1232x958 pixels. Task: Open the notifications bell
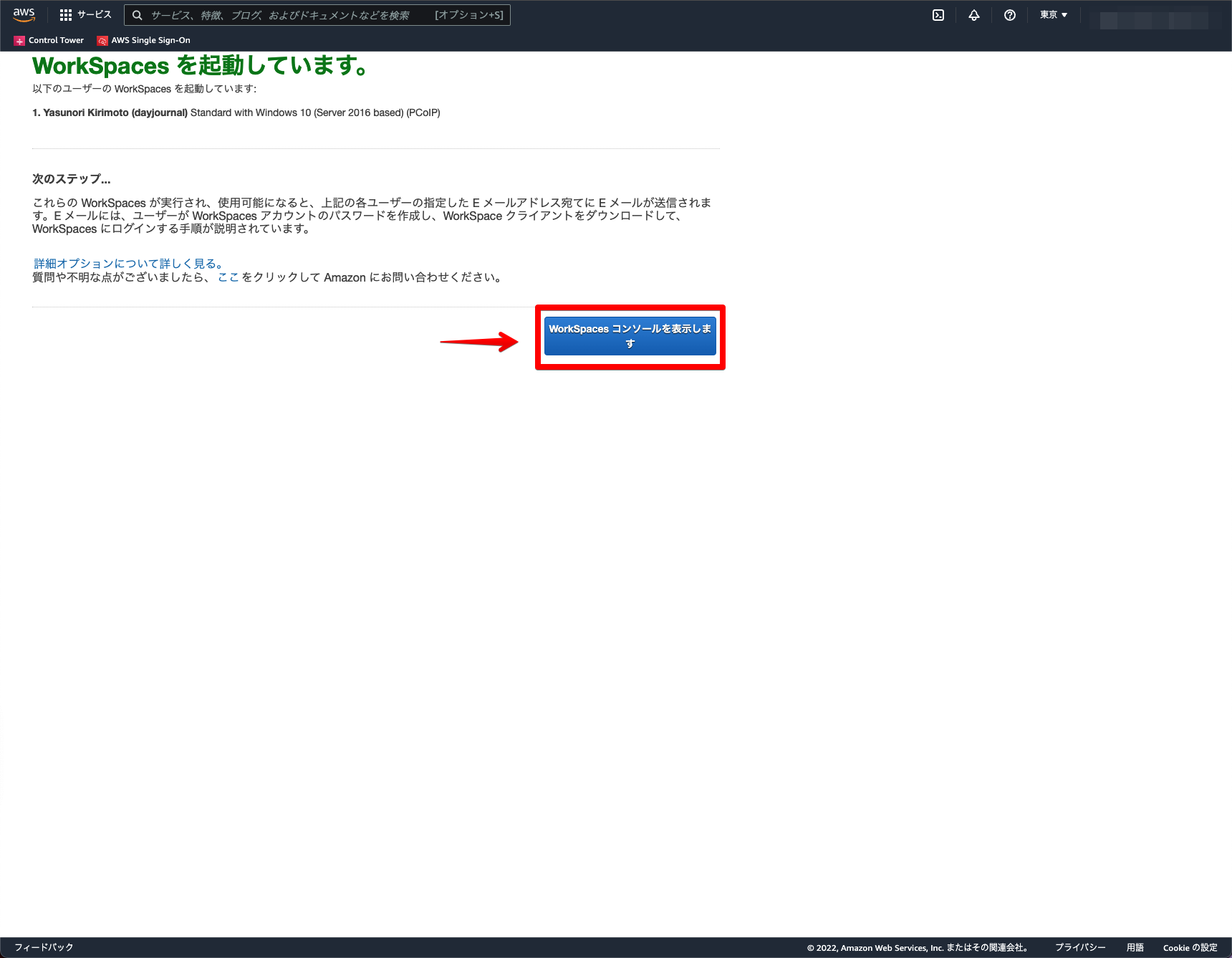[974, 15]
